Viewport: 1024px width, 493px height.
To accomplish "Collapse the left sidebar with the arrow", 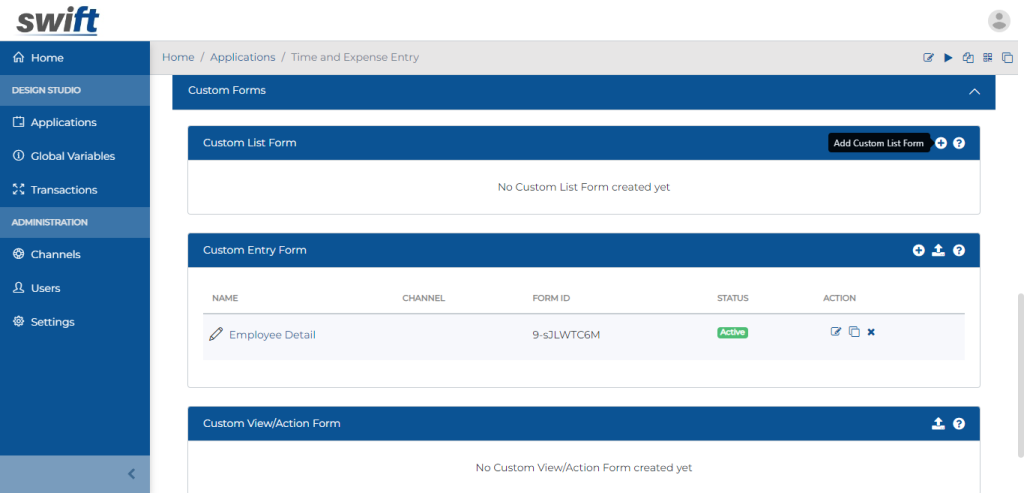I will [131, 474].
